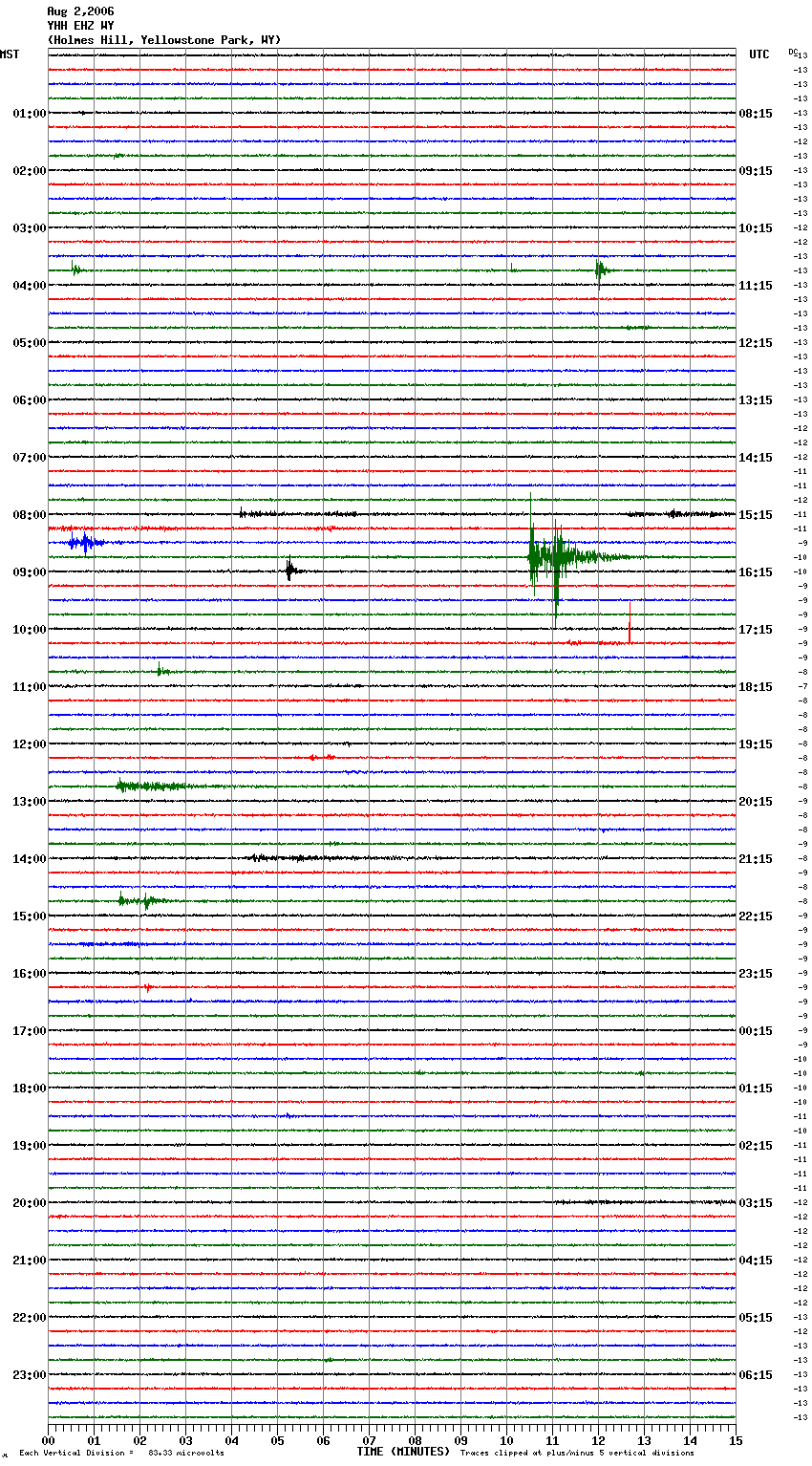812x1466 pixels.
Task: Select the 05:00 MST time label
Action: (x=30, y=343)
